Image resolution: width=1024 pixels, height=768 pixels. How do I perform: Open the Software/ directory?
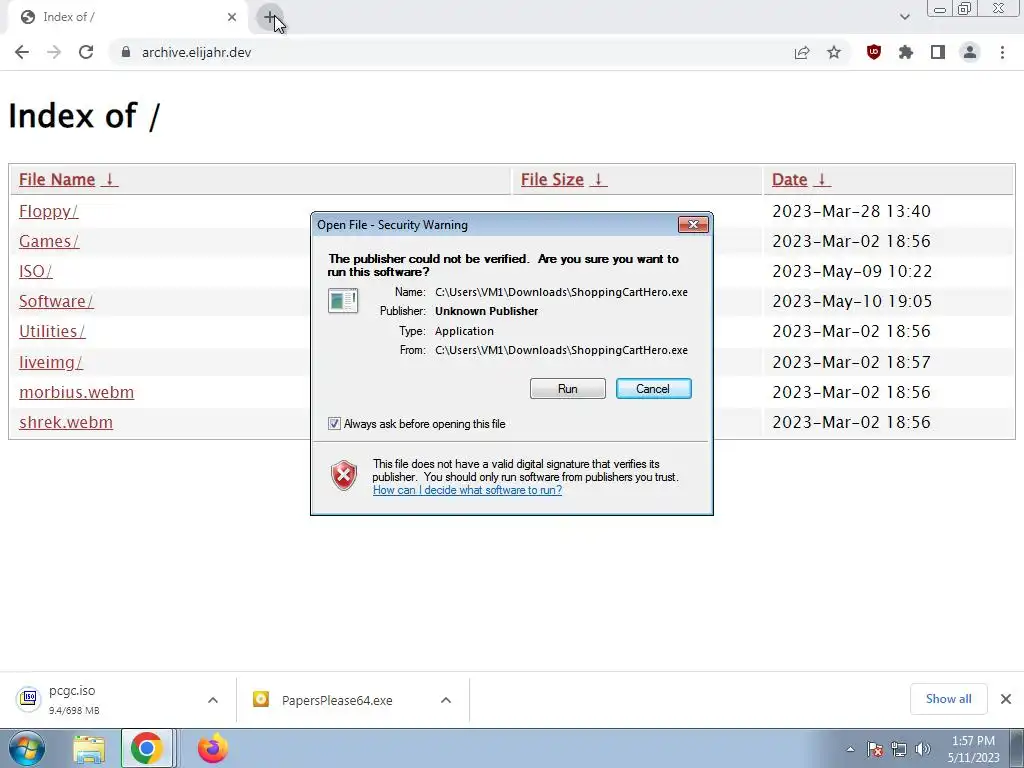[56, 302]
